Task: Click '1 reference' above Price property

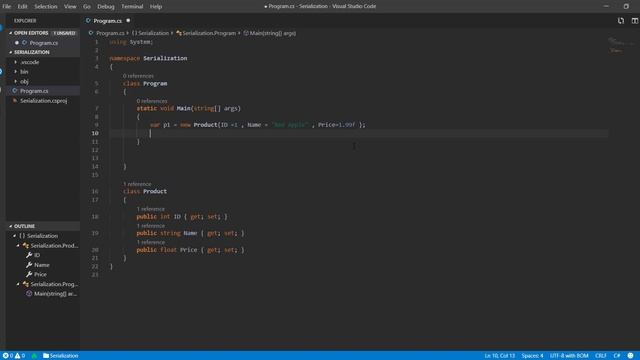Action: coord(151,242)
